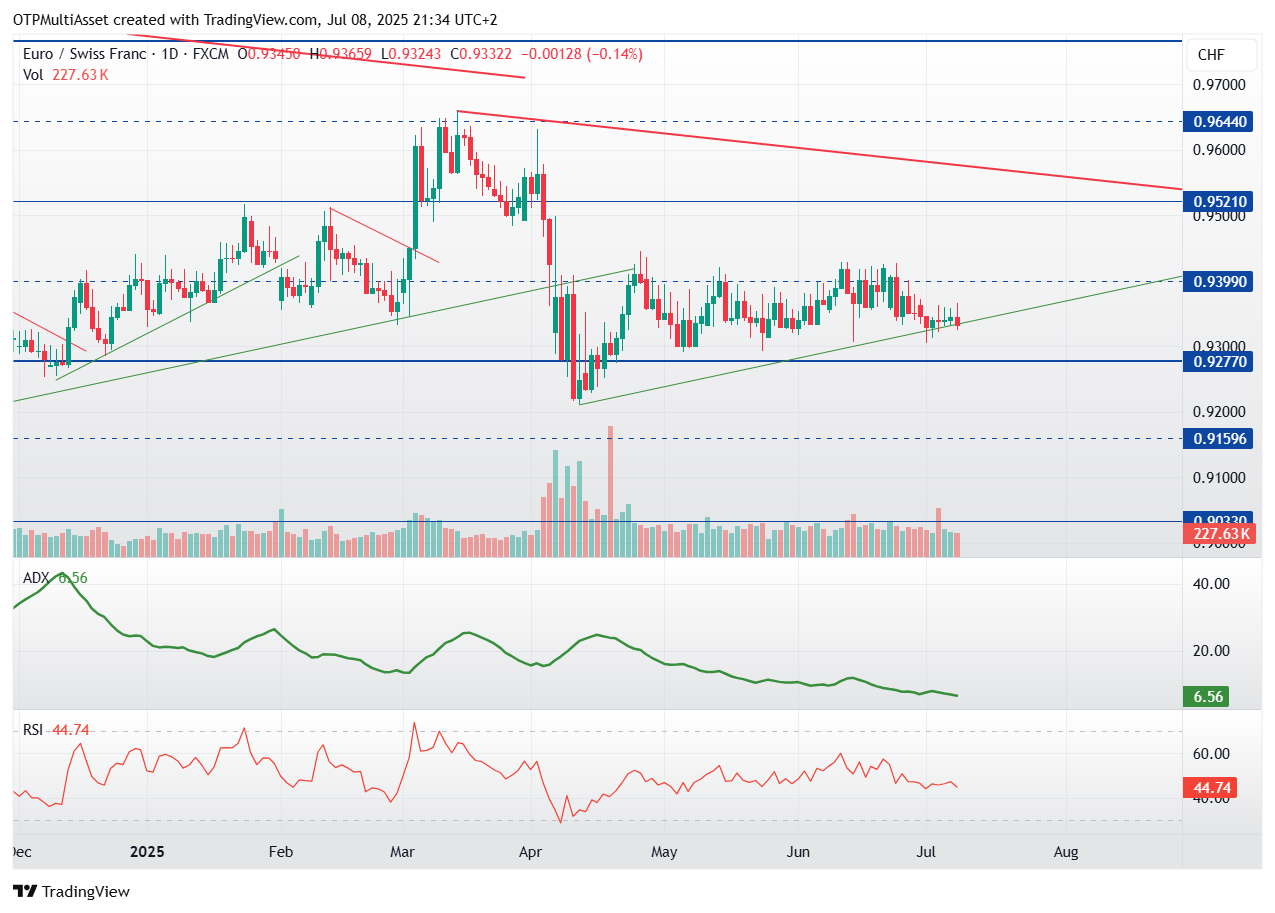Click the May label on time axis

pos(664,853)
